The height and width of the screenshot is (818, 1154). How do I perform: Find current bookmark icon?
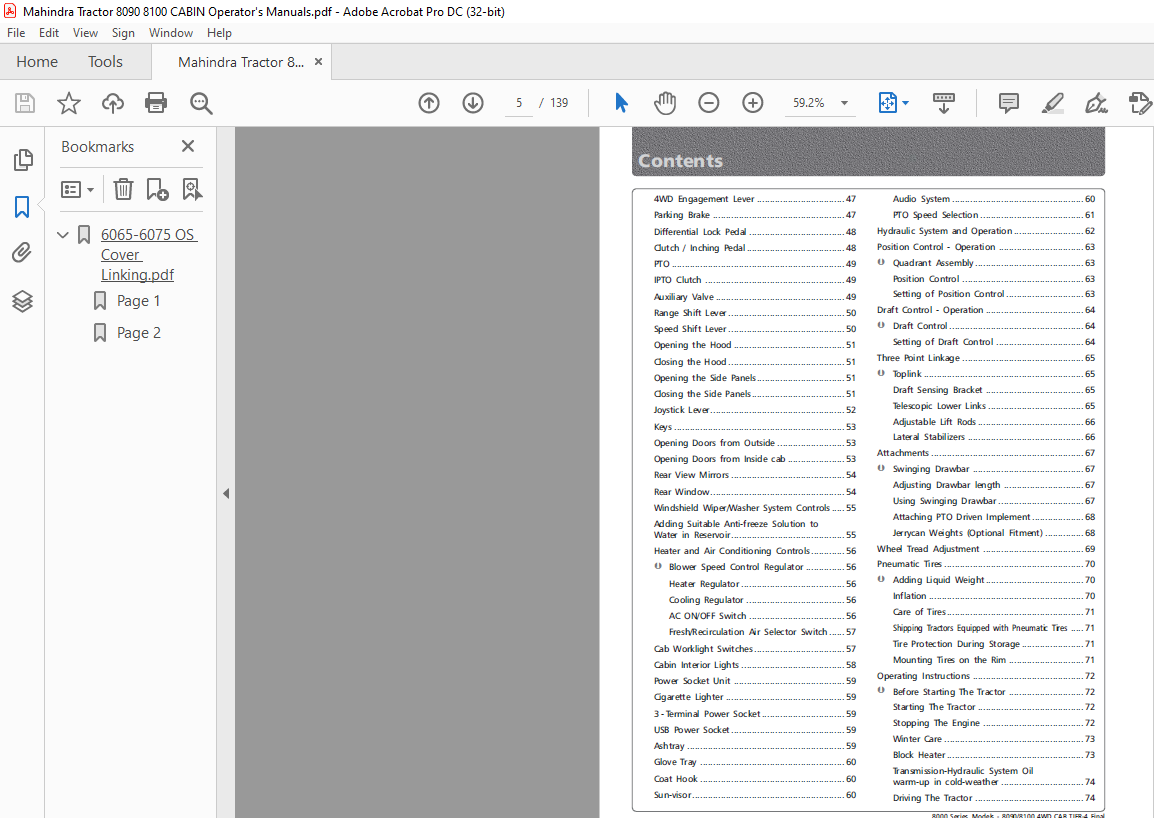pyautogui.click(x=192, y=190)
